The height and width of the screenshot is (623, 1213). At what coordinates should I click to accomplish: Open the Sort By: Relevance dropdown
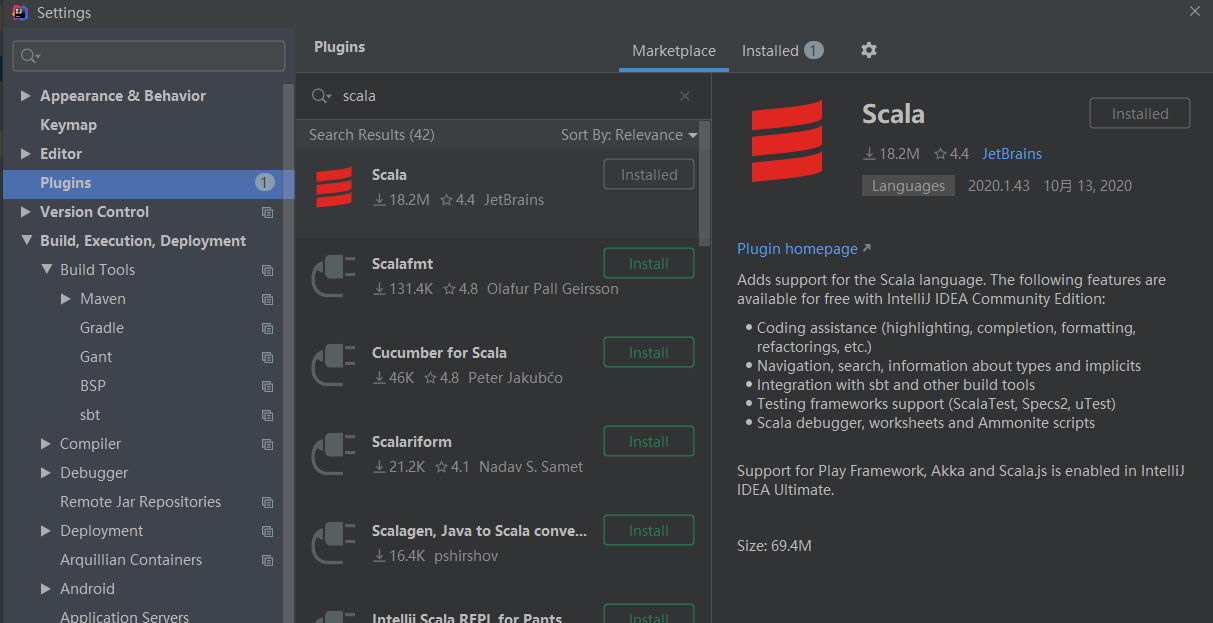[629, 135]
